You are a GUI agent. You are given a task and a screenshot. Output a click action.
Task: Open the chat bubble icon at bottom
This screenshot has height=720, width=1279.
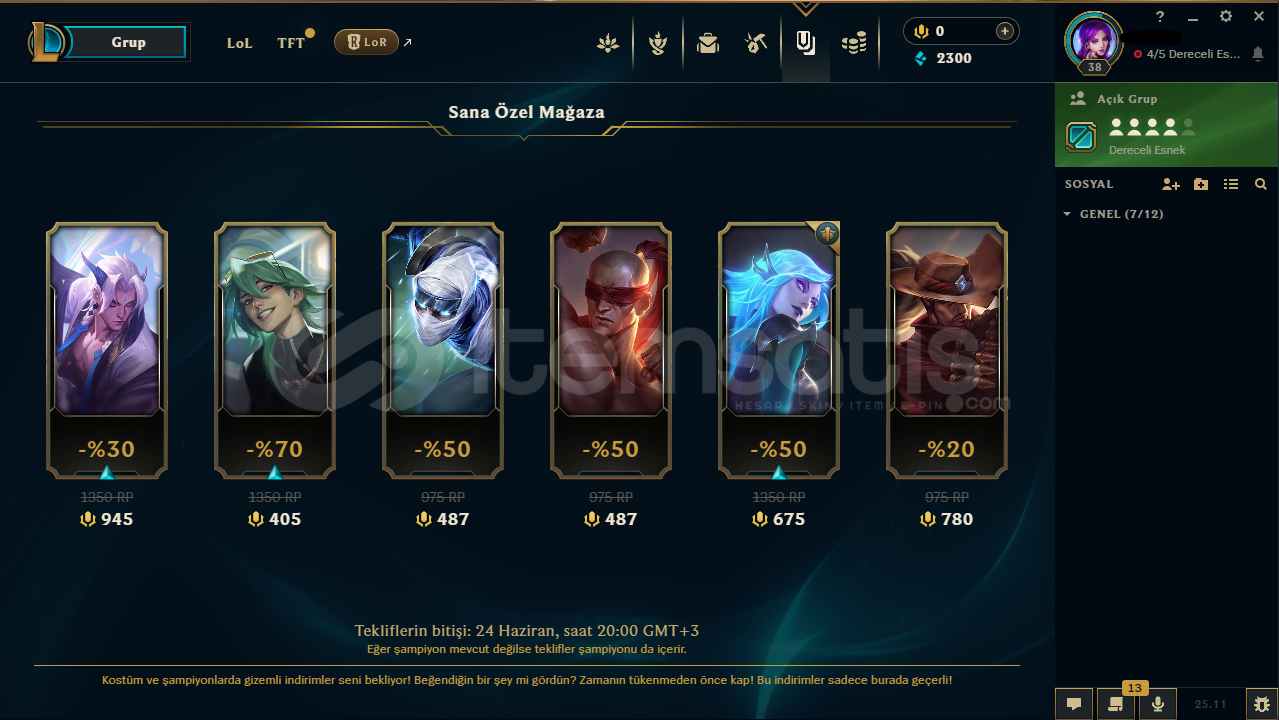click(1074, 704)
